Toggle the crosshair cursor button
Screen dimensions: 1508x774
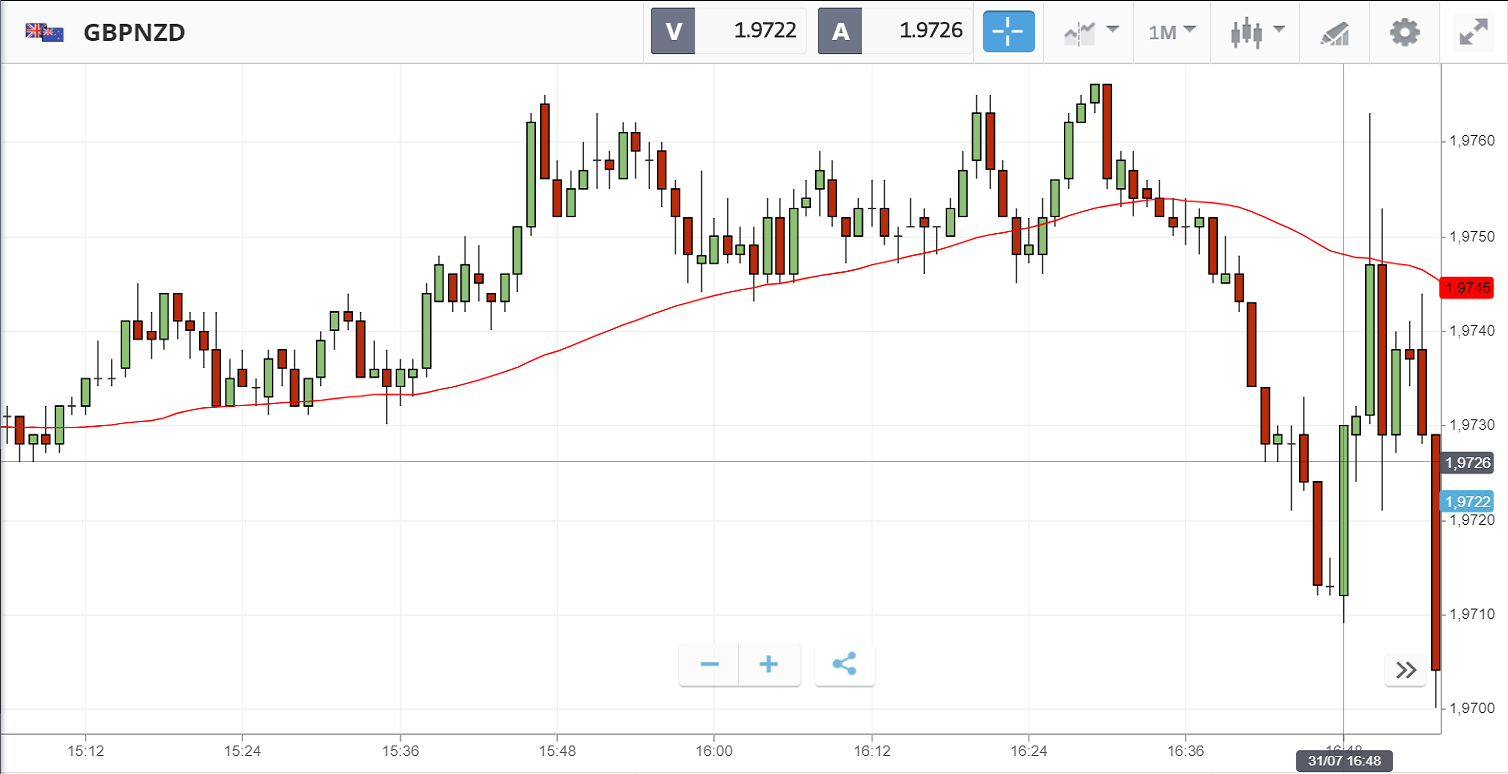click(x=1008, y=31)
